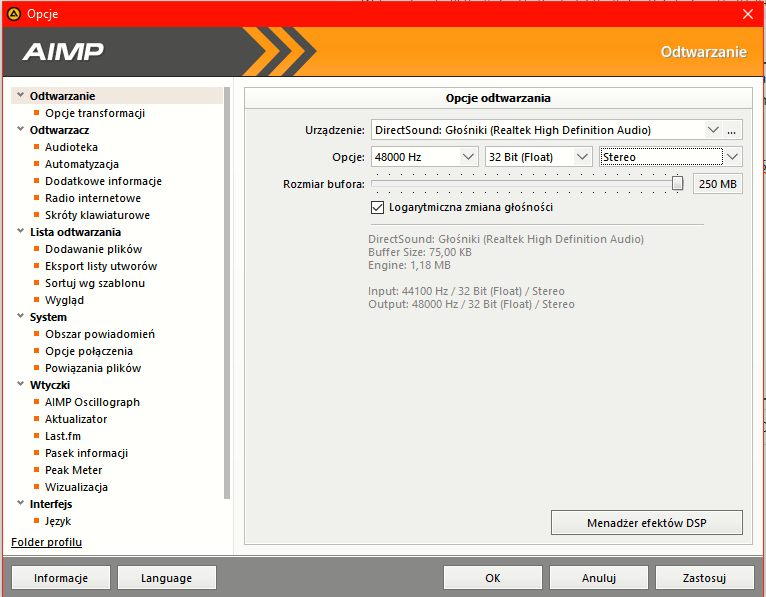Click Anuluj to cancel changes
Screen dimensions: 766x597
pos(598,578)
